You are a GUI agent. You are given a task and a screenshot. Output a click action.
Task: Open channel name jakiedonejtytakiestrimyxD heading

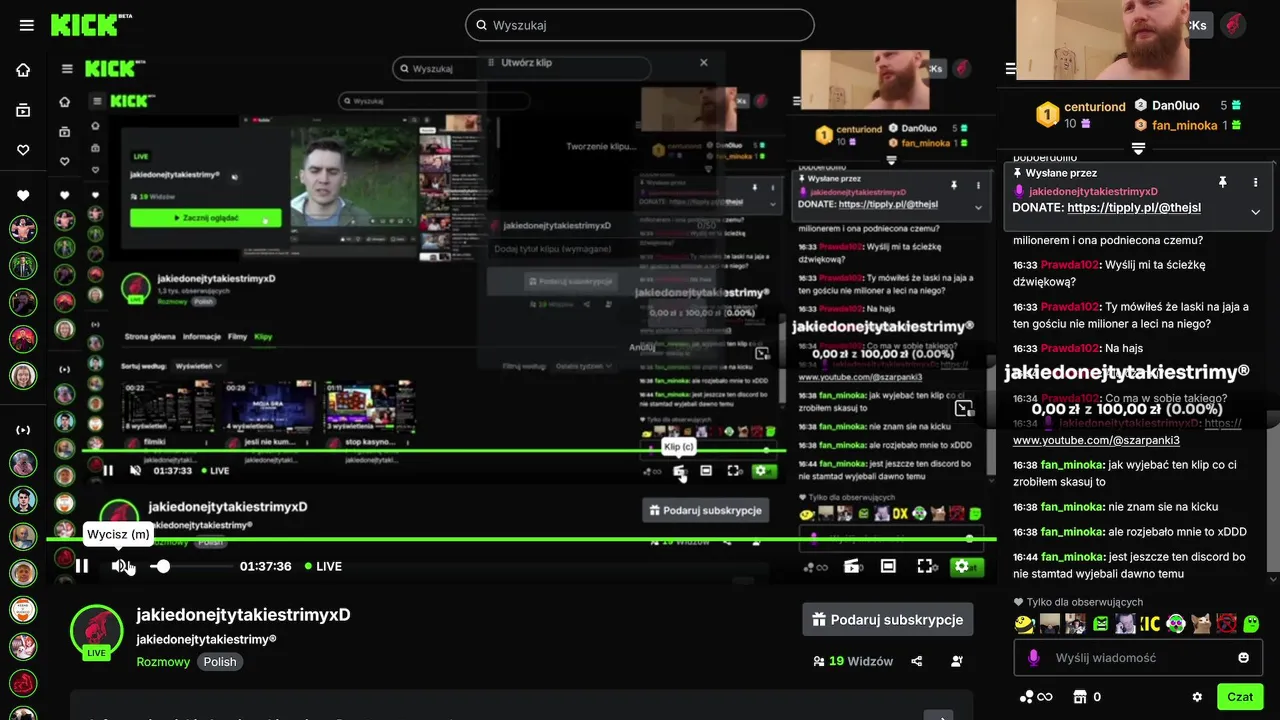243,615
